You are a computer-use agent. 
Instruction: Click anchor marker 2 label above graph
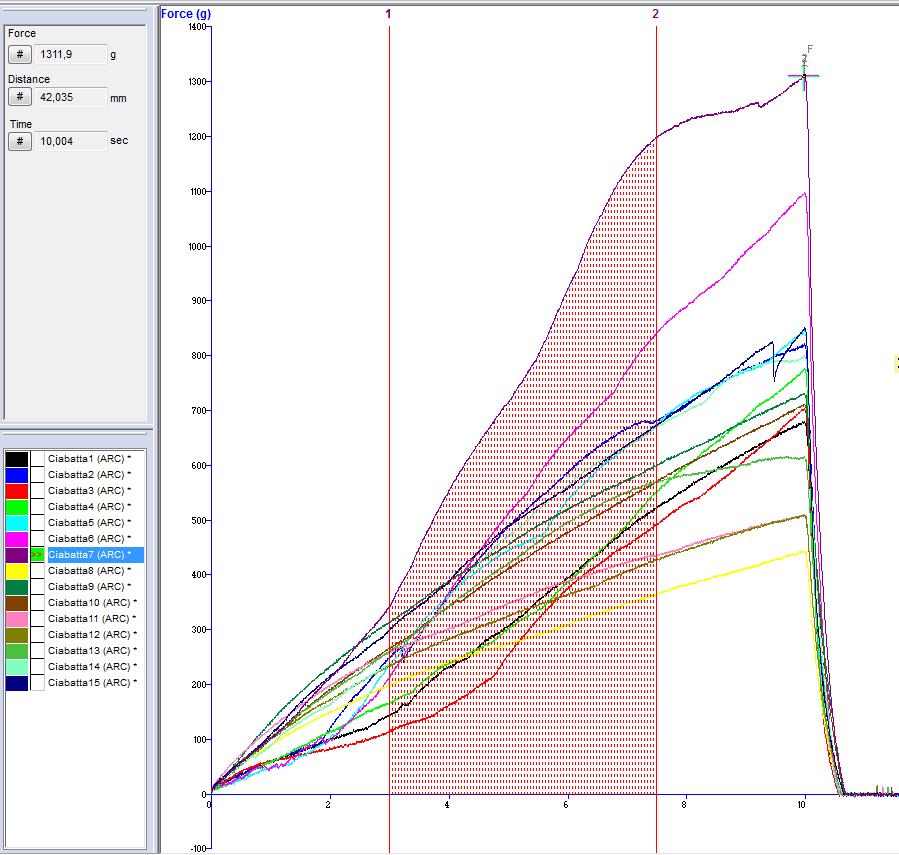click(x=655, y=14)
